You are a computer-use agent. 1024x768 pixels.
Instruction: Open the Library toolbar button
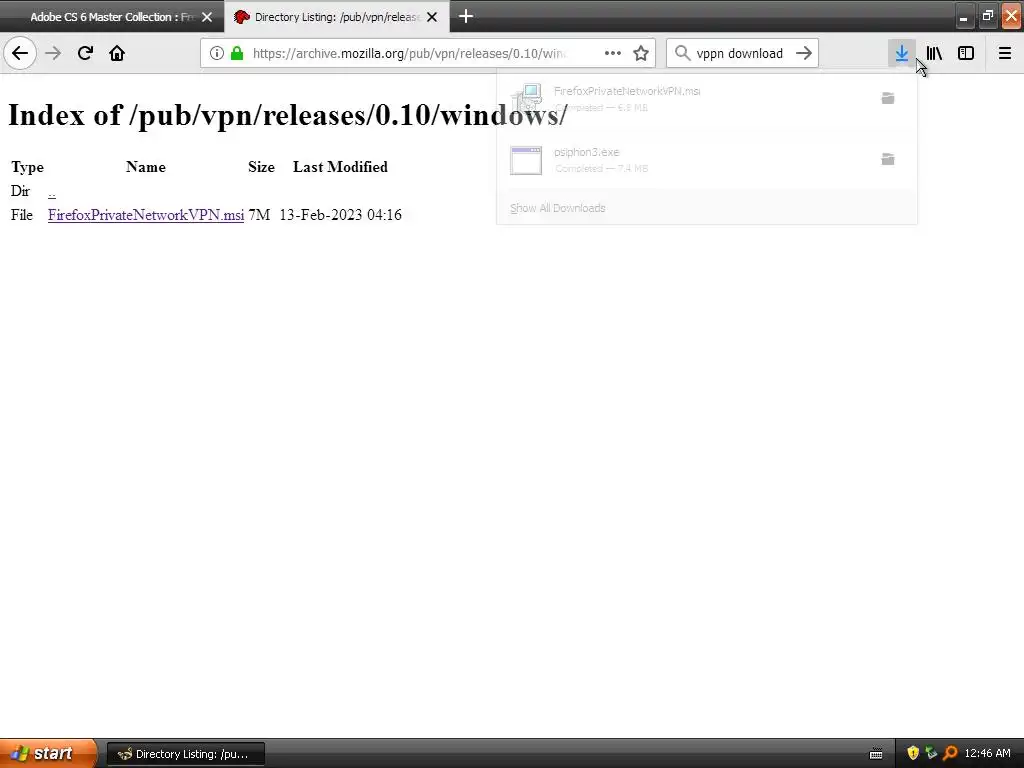click(934, 53)
